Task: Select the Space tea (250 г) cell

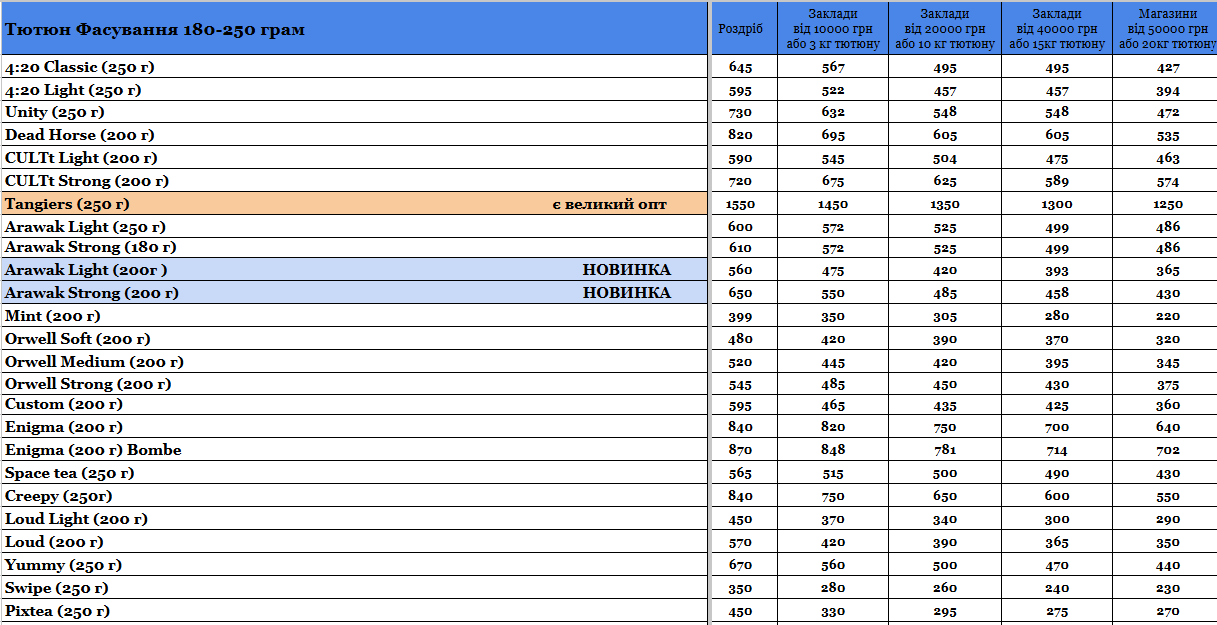Action: 354,473
